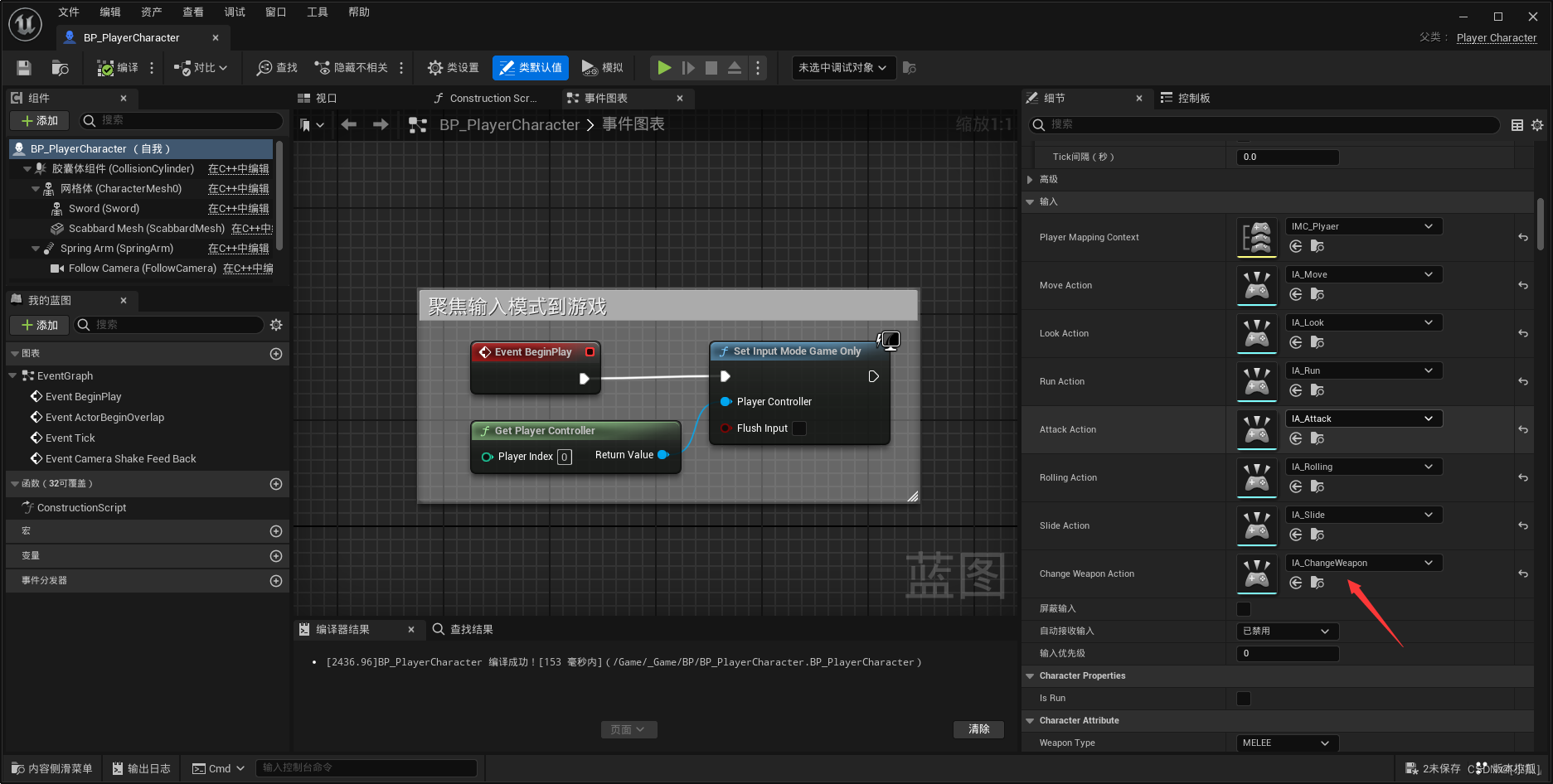Click the Simulate (模拟) button

603,68
